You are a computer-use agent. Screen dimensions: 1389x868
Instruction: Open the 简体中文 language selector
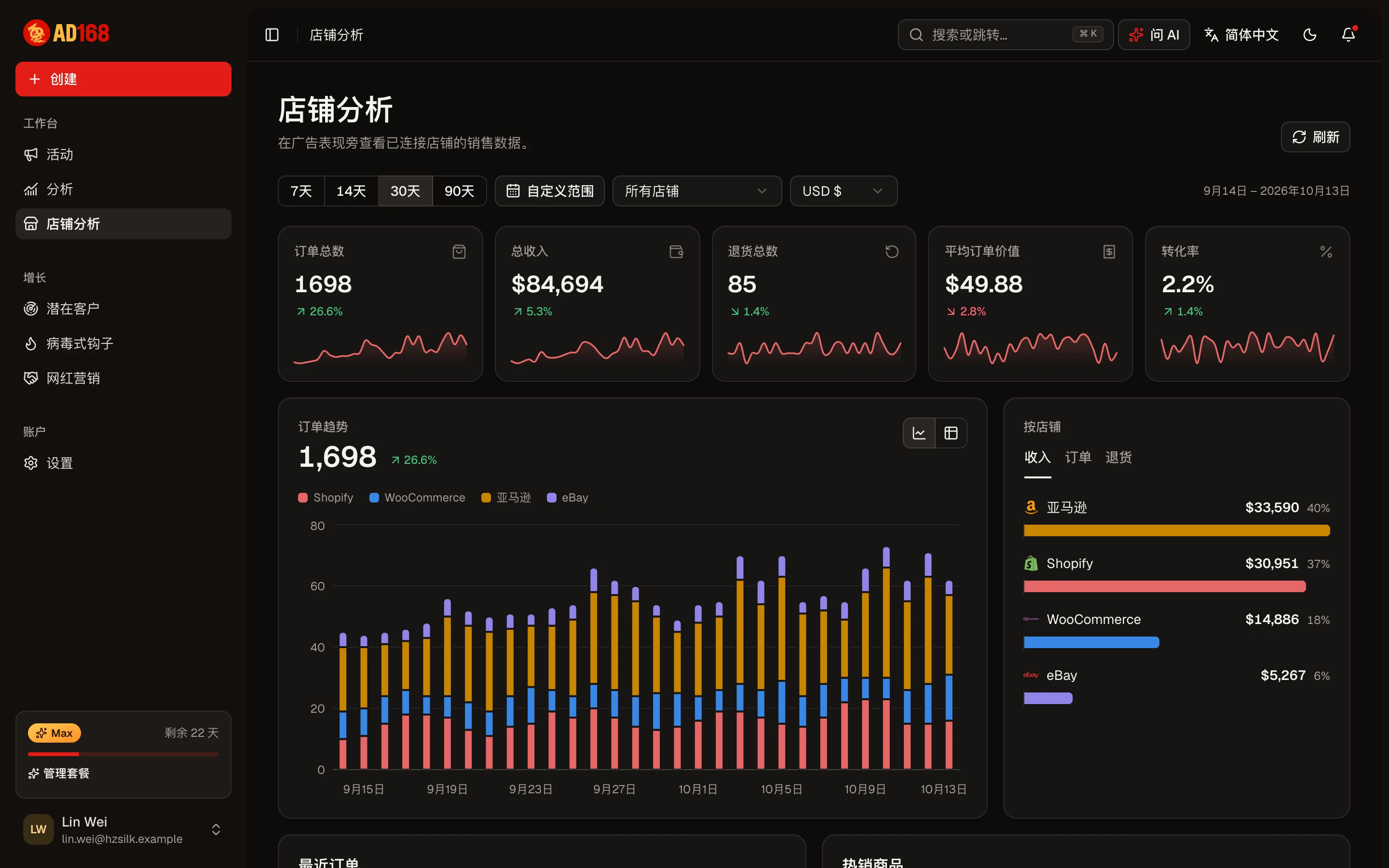[1241, 35]
